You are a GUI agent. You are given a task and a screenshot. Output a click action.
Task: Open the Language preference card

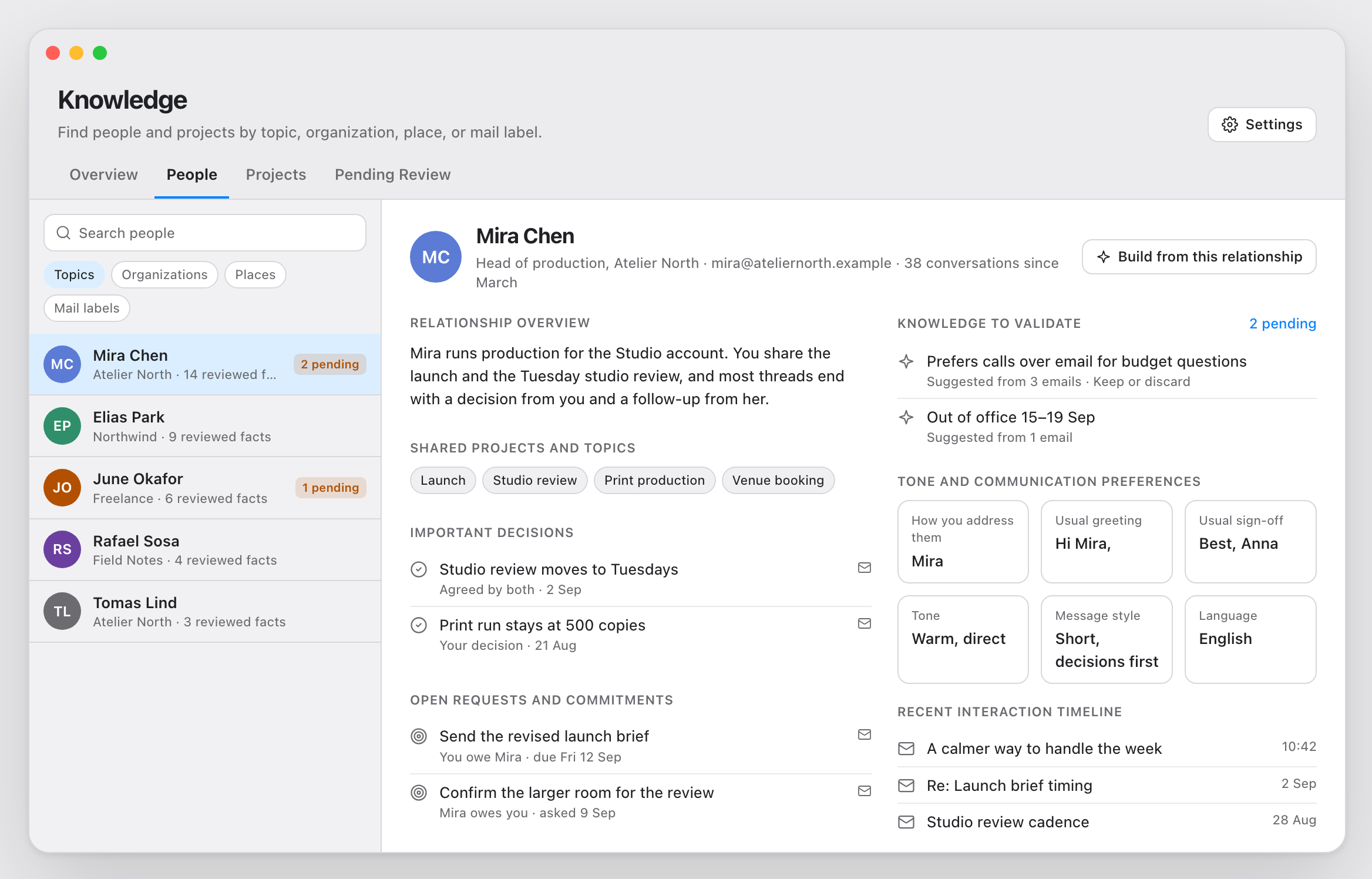click(x=1250, y=639)
